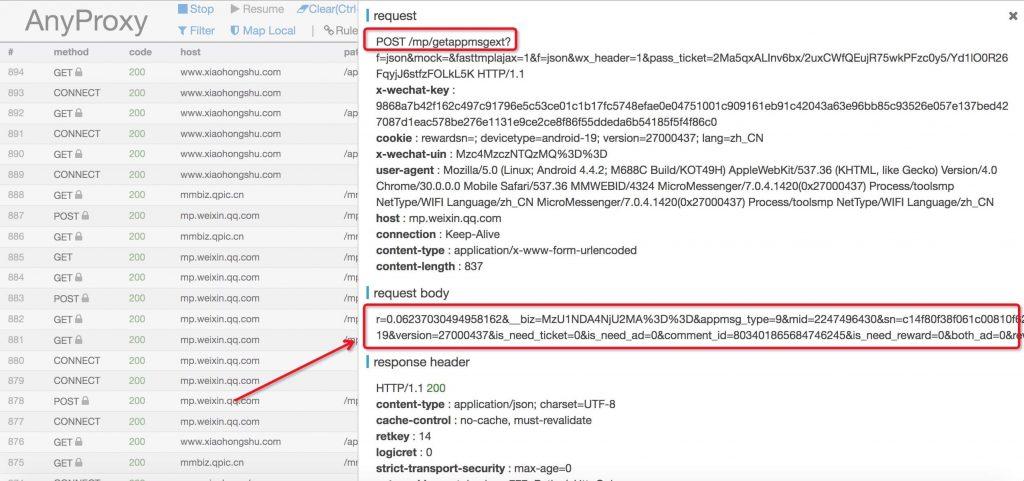
Task: Select host mp.weixin.qq.com in row 885
Action: click(219, 257)
